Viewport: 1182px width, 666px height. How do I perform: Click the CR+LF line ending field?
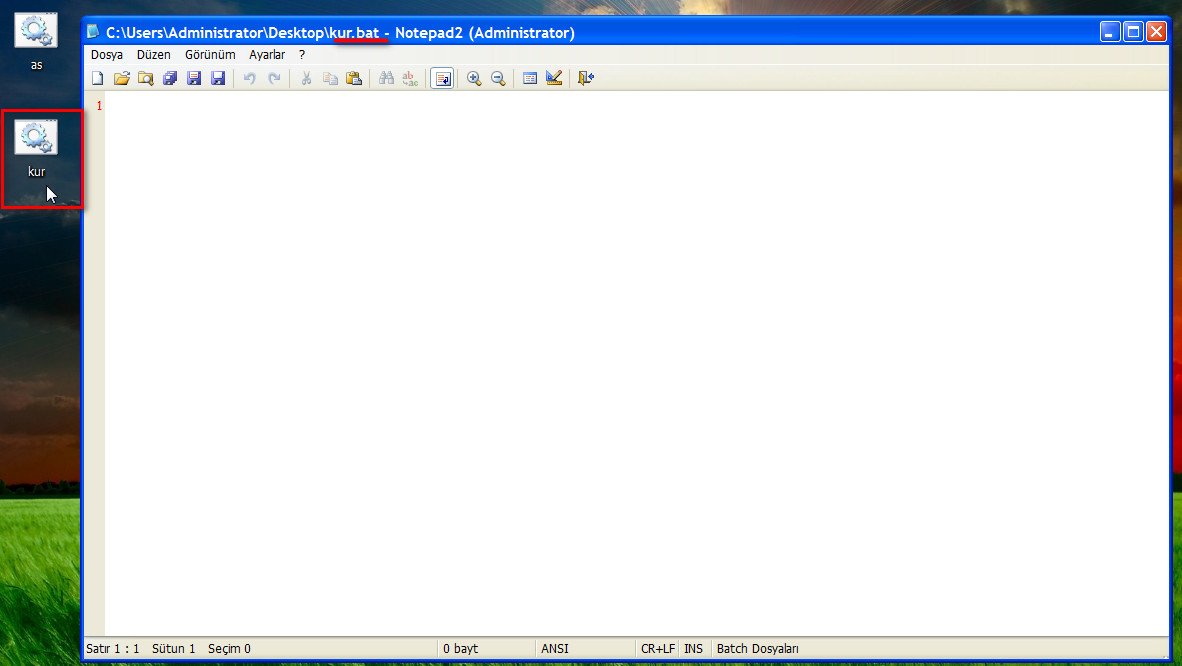[x=657, y=649]
